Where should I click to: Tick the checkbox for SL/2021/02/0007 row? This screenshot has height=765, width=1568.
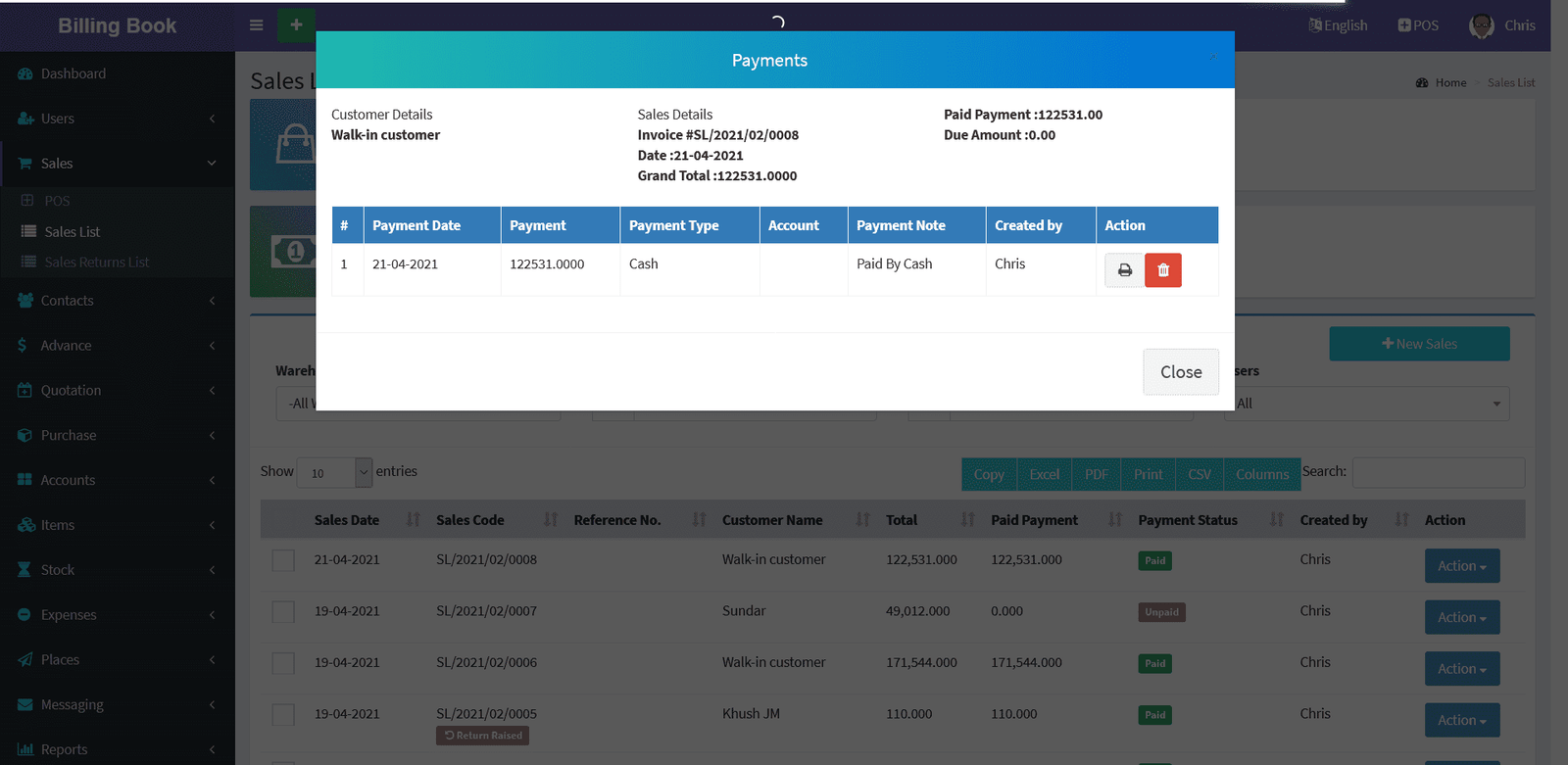click(283, 612)
